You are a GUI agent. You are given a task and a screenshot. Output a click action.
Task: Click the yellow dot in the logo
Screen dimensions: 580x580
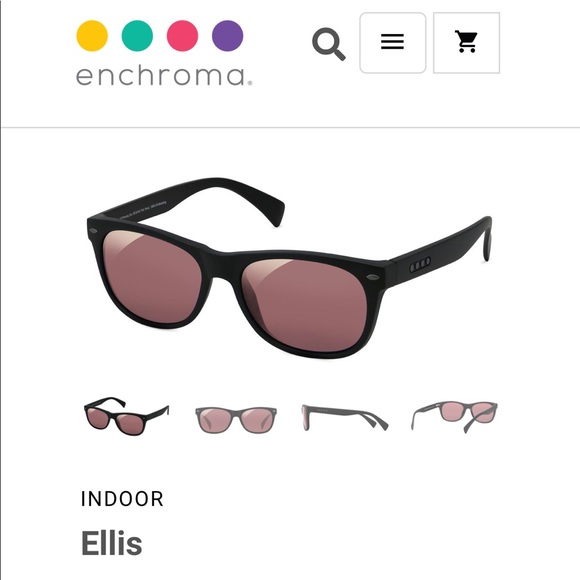click(92, 36)
